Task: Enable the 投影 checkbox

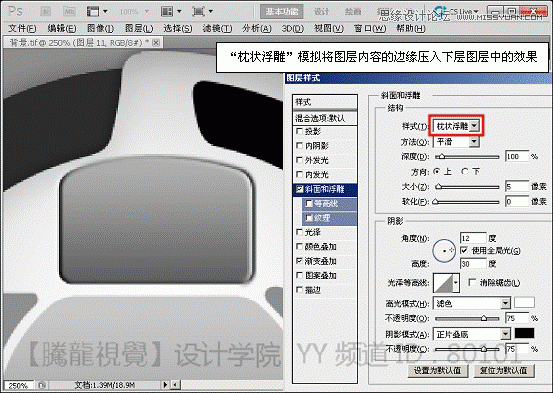Action: pos(299,131)
